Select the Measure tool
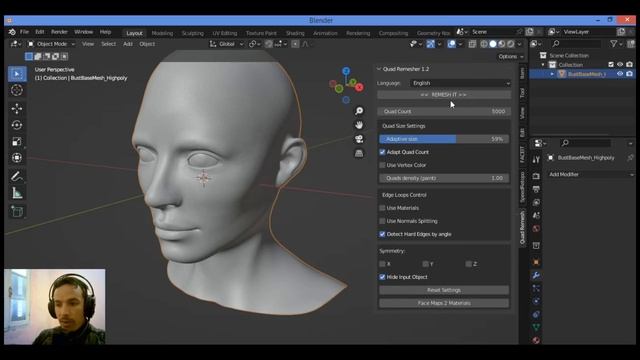This screenshot has height=360, width=640. (x=17, y=193)
